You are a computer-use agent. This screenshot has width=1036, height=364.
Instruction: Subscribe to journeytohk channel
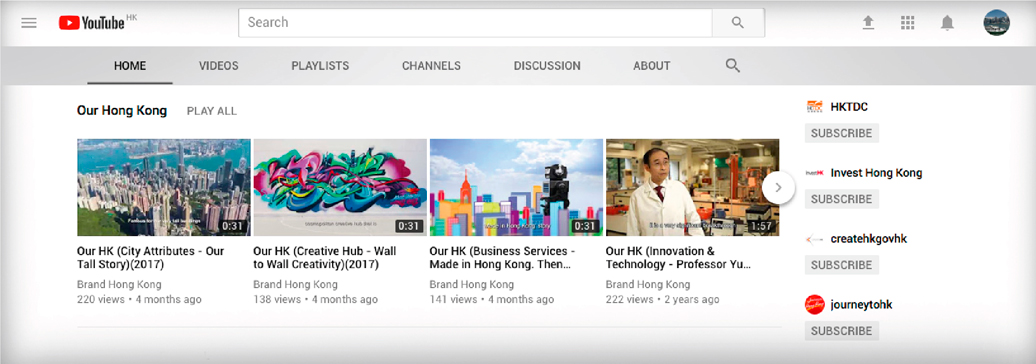[x=842, y=331]
